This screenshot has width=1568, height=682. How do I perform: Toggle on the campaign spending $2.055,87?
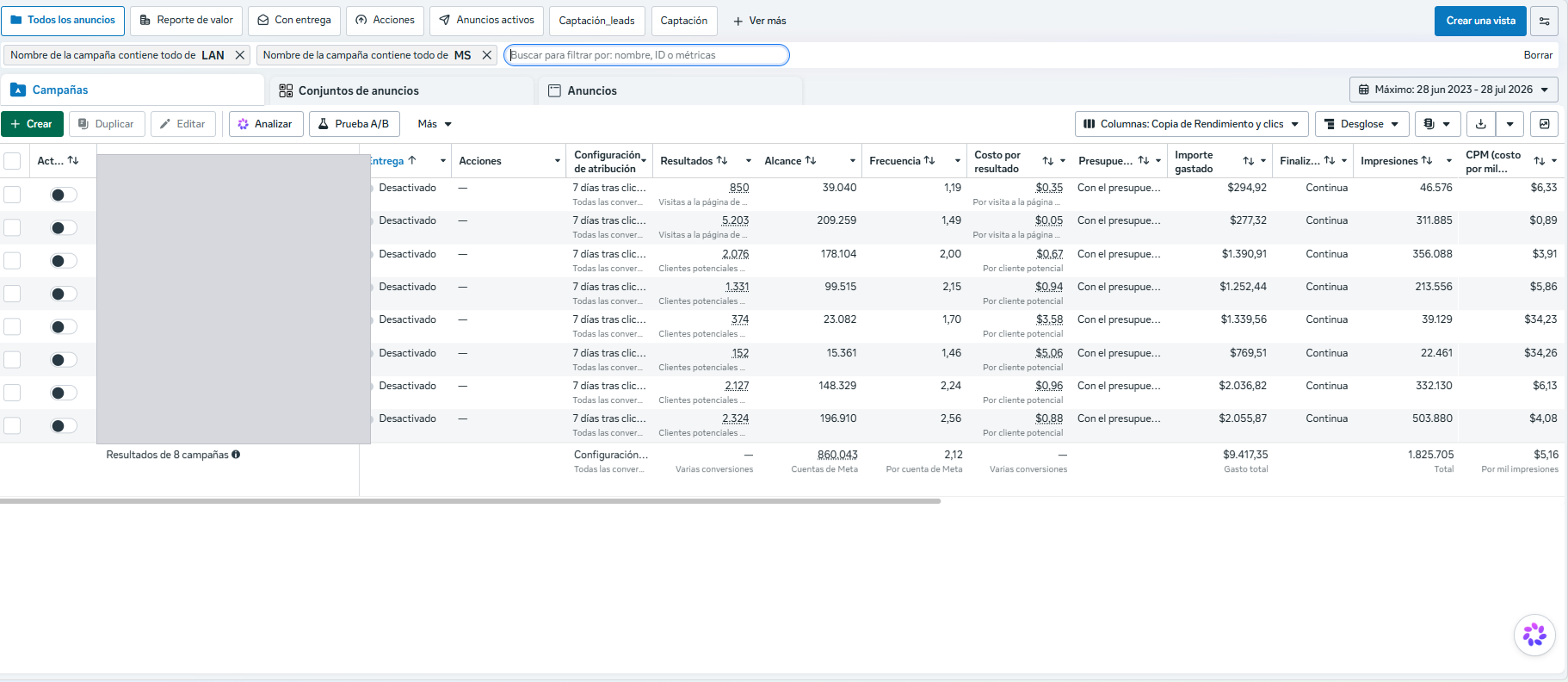64,426
